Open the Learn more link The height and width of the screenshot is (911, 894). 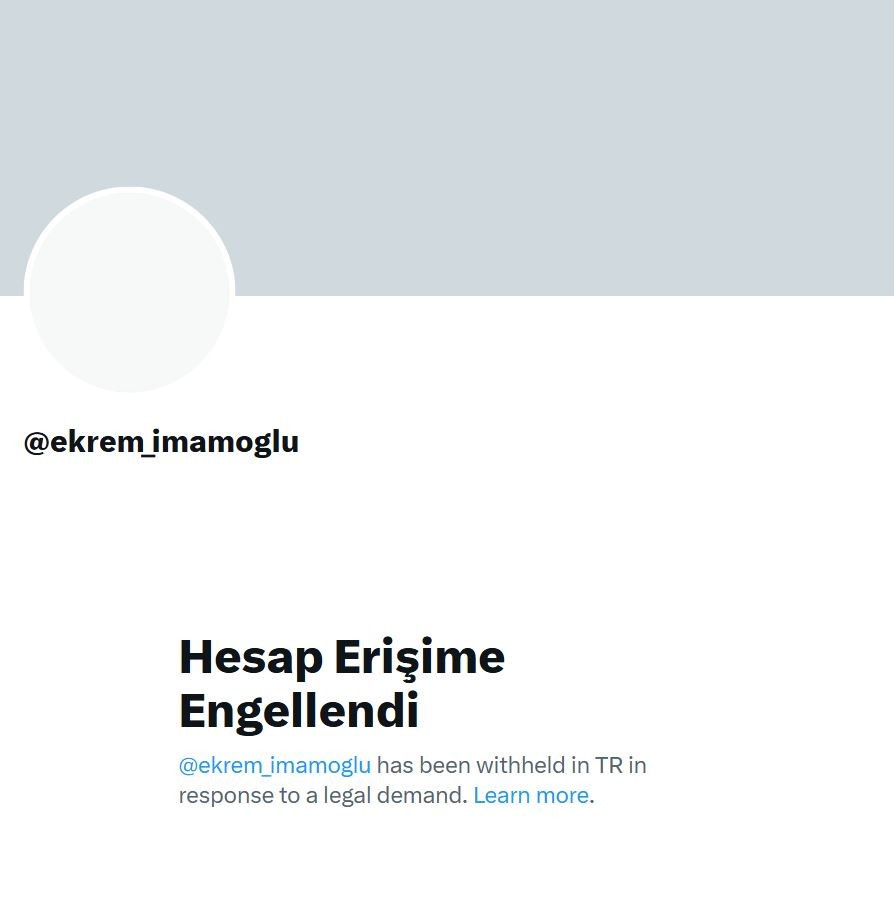[531, 795]
